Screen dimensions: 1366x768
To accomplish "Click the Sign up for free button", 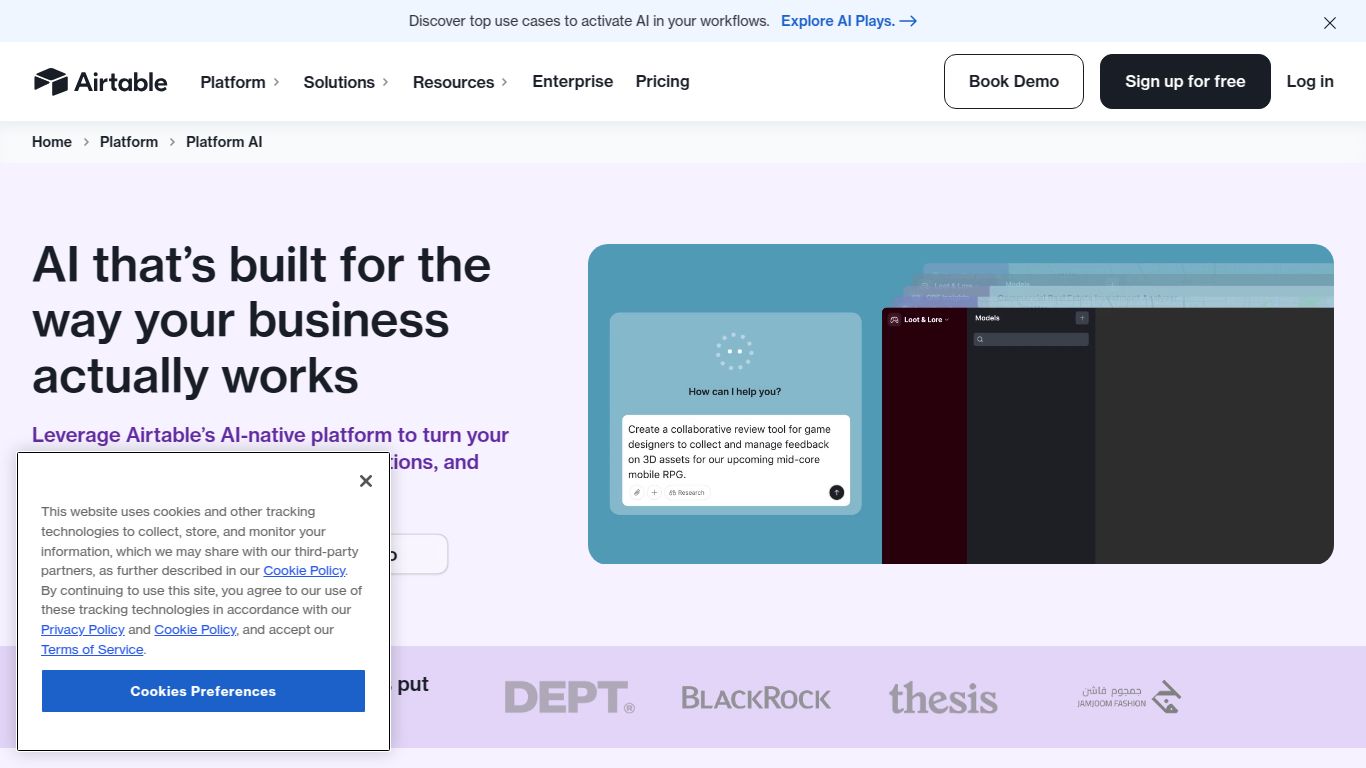I will point(1185,81).
